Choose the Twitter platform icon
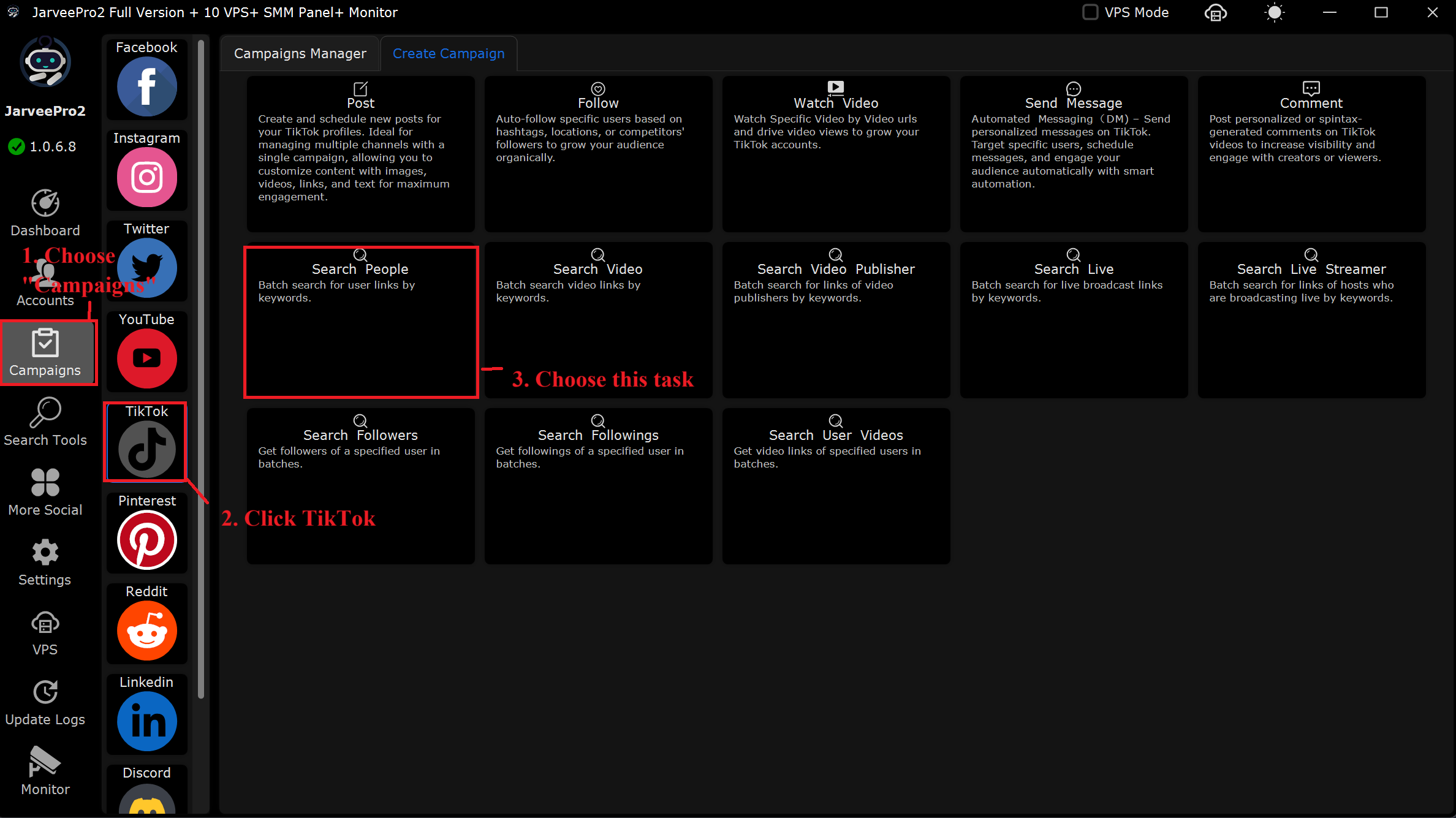Screen dimensions: 1456x818 coord(147,268)
